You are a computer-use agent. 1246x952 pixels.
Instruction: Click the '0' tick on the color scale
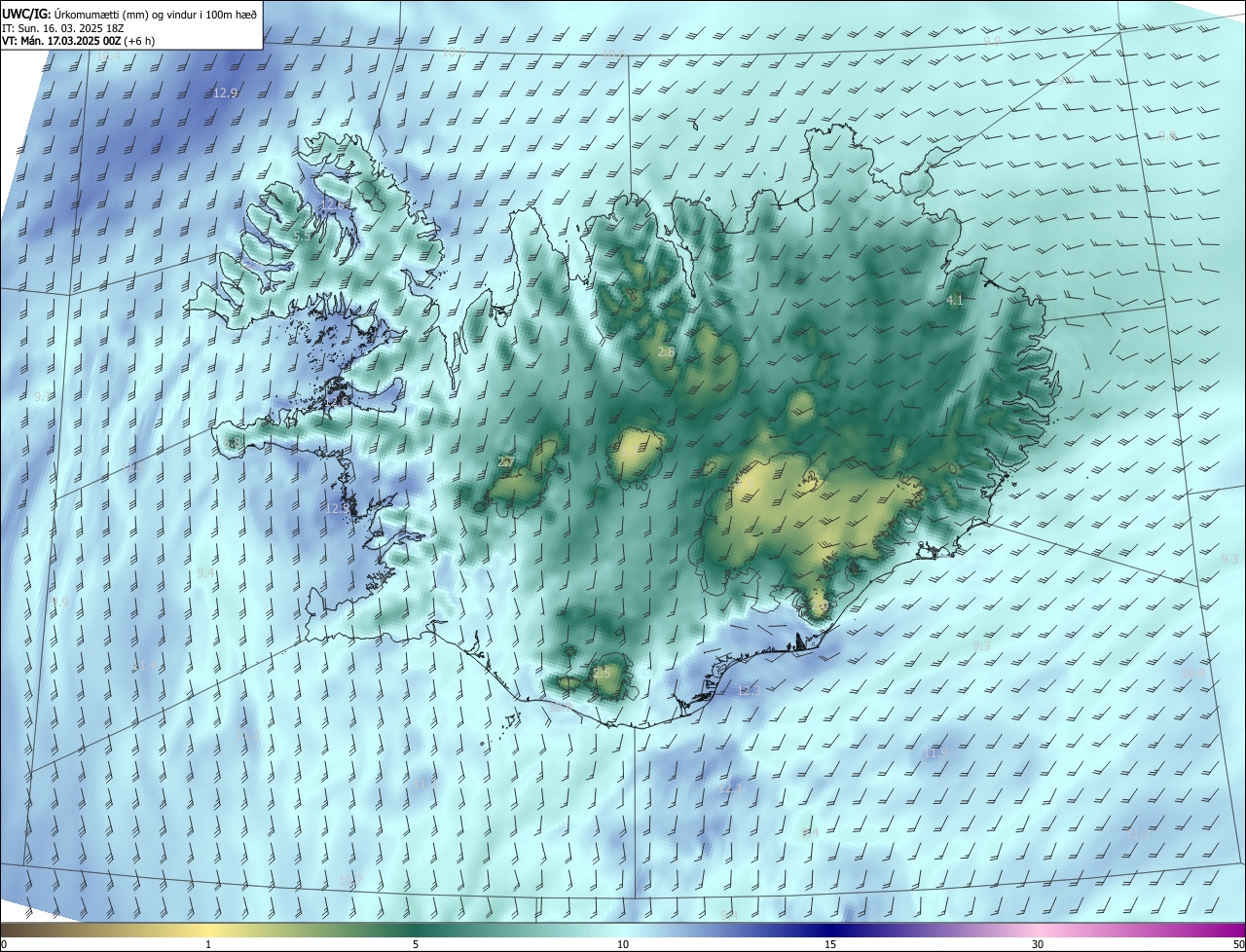tap(4, 945)
